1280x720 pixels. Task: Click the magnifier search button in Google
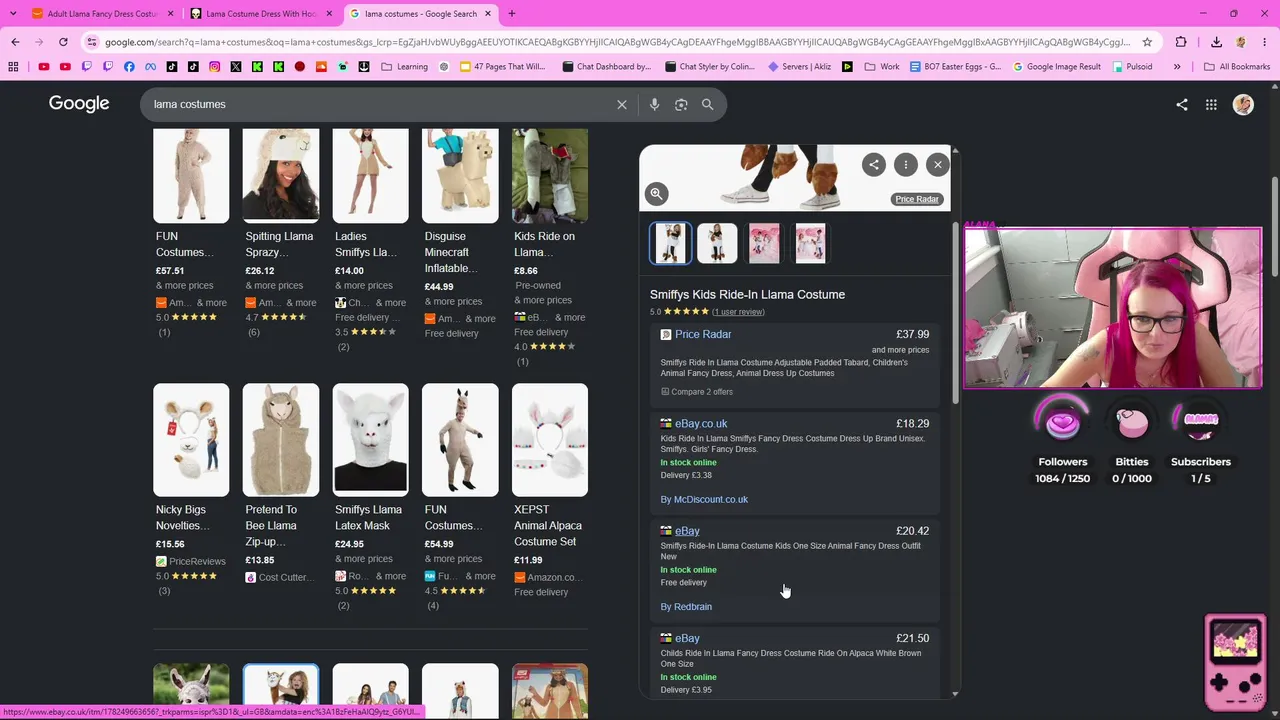707,104
